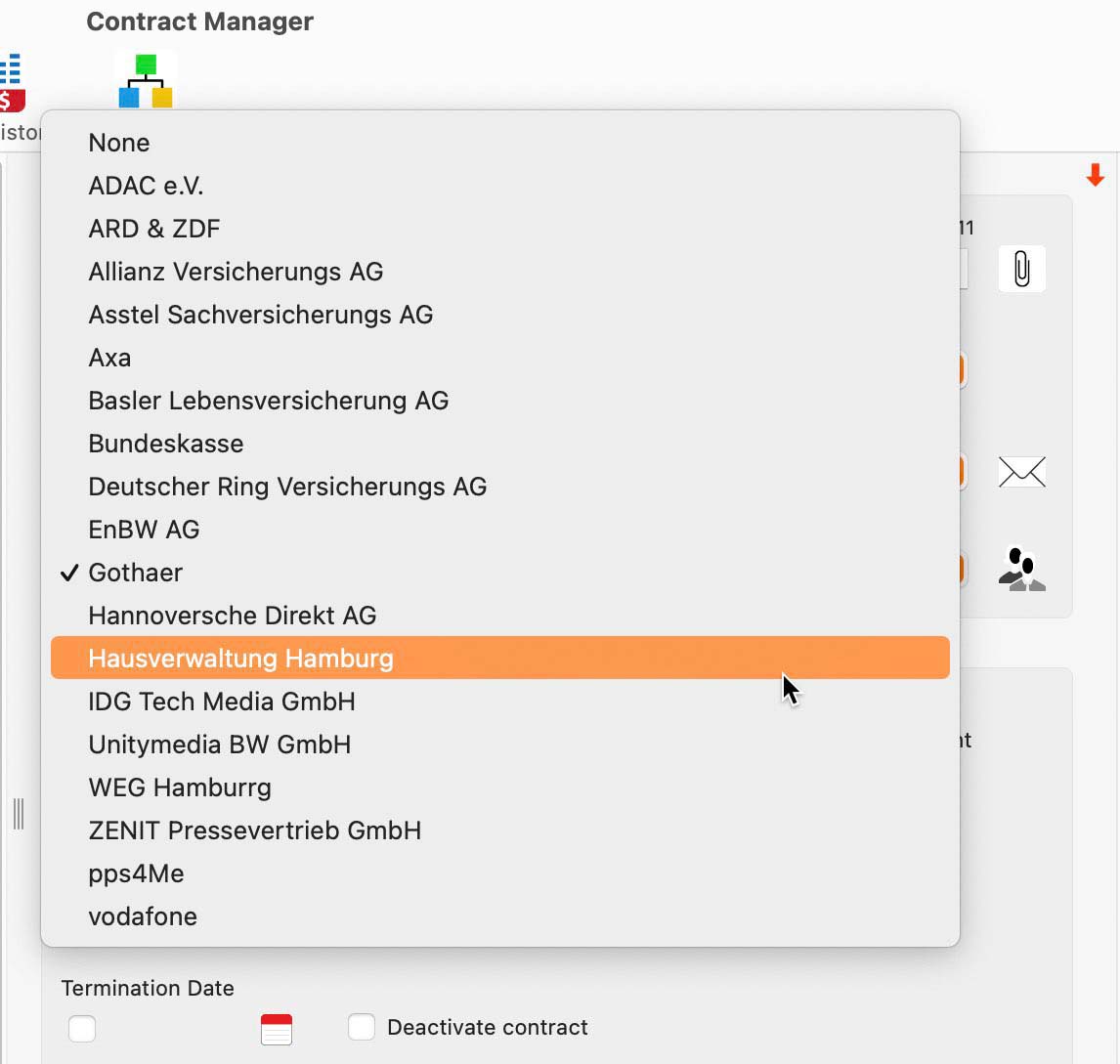The width and height of the screenshot is (1120, 1064).
Task: Click the envelope mail icon
Action: 1021,472
